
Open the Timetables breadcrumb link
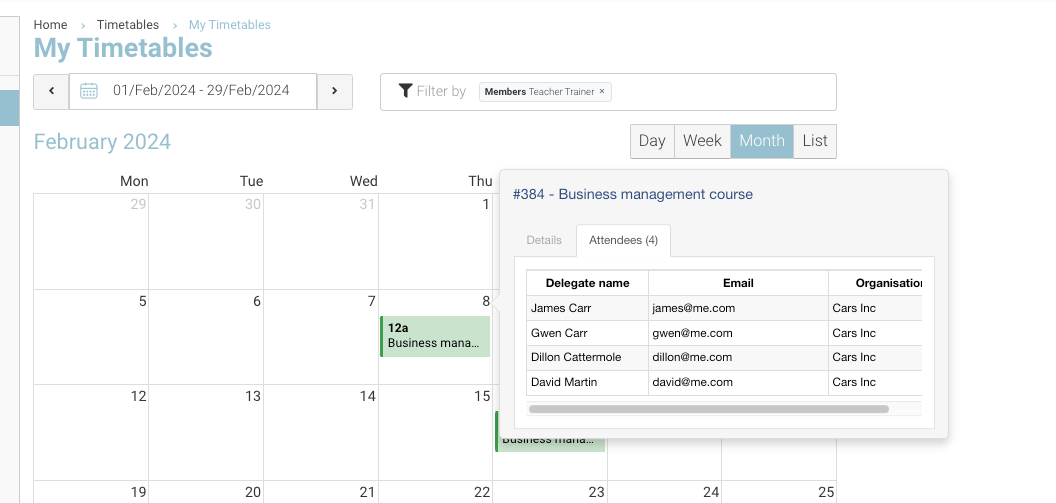pos(128,25)
